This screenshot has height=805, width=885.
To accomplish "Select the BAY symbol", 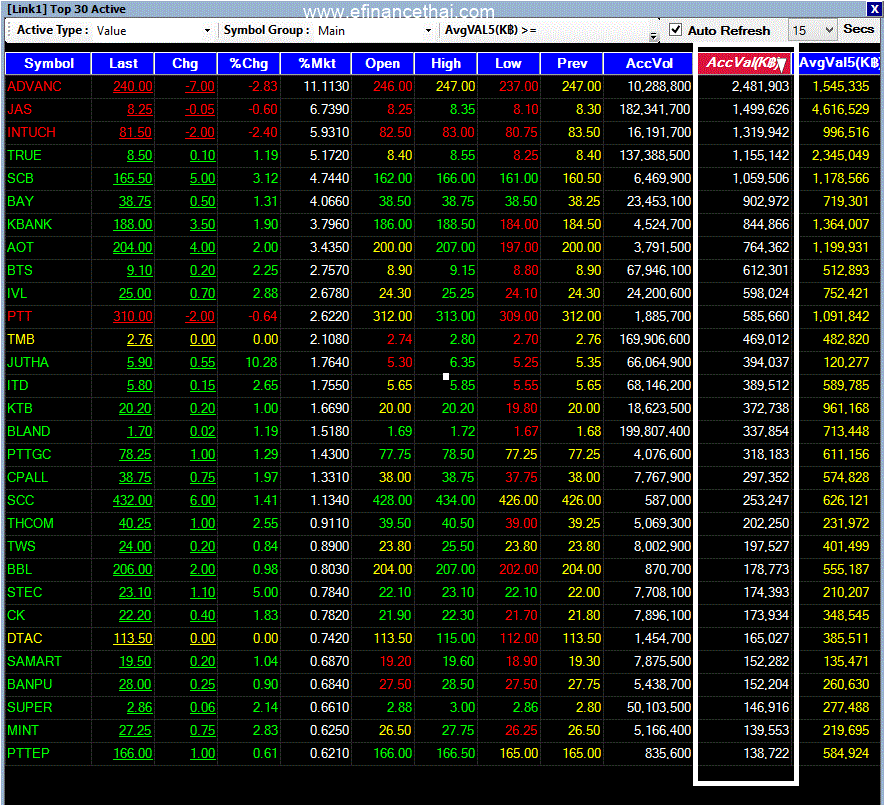I will (20, 202).
